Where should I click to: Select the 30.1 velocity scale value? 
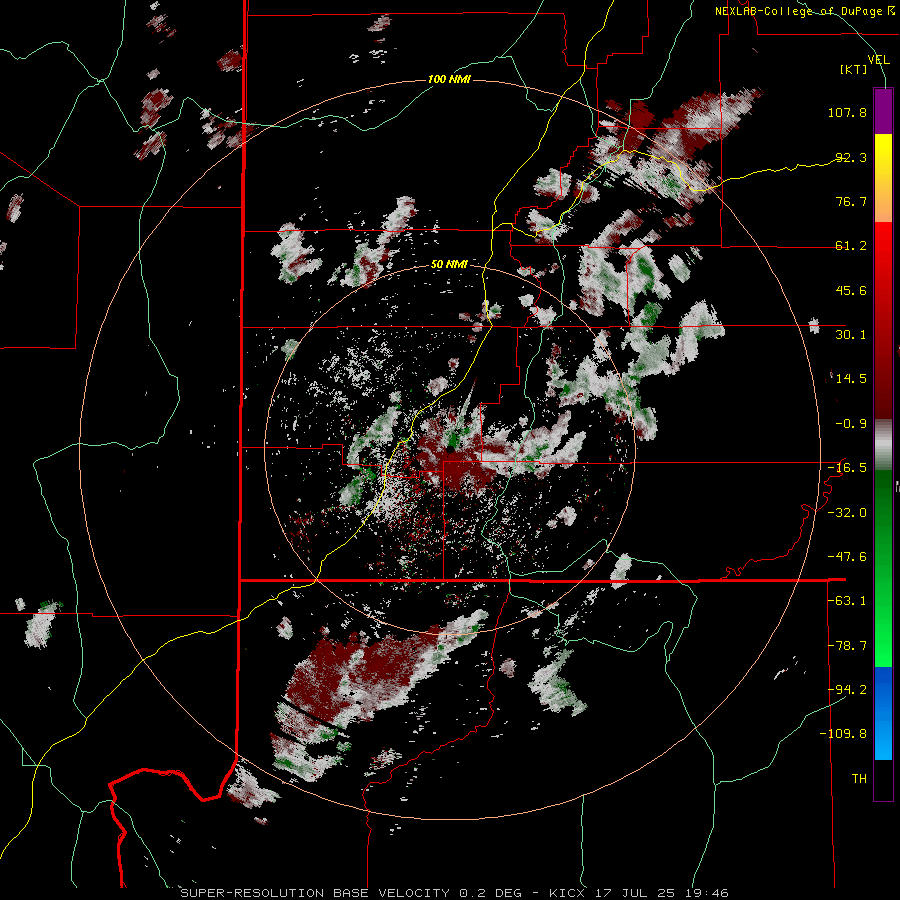[851, 335]
